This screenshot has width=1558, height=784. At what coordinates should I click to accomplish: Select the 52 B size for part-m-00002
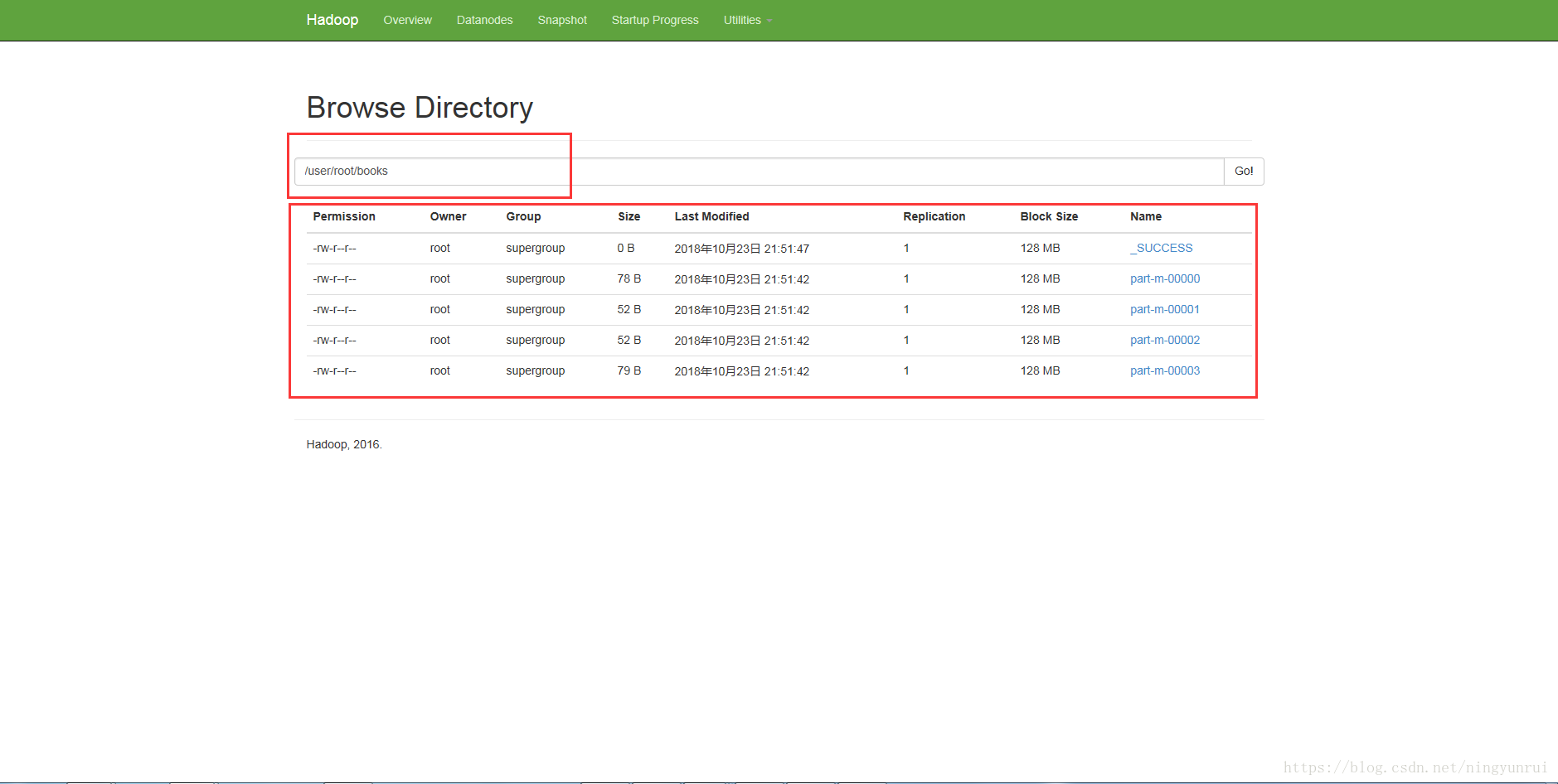[x=629, y=340]
